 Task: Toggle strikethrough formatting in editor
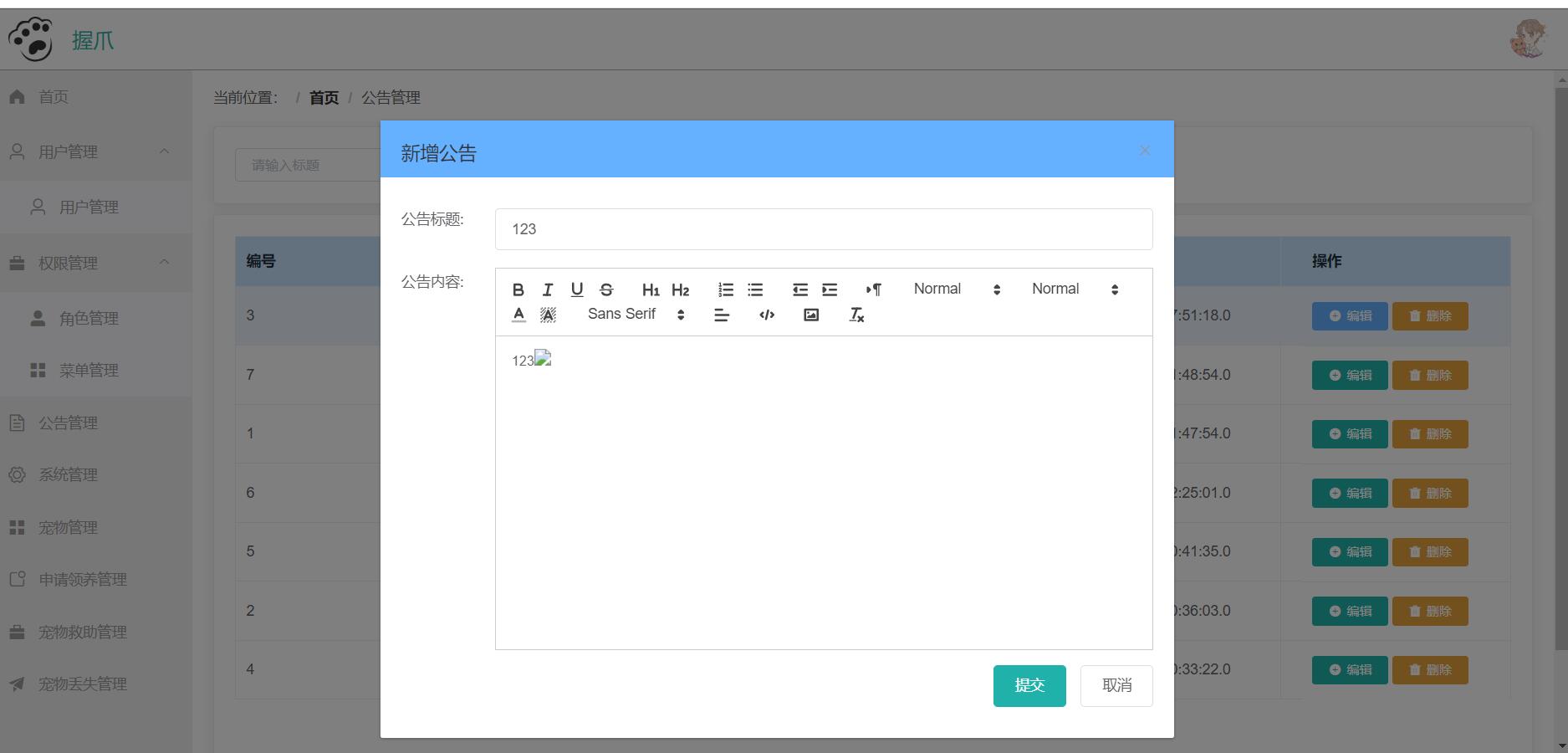(x=606, y=289)
